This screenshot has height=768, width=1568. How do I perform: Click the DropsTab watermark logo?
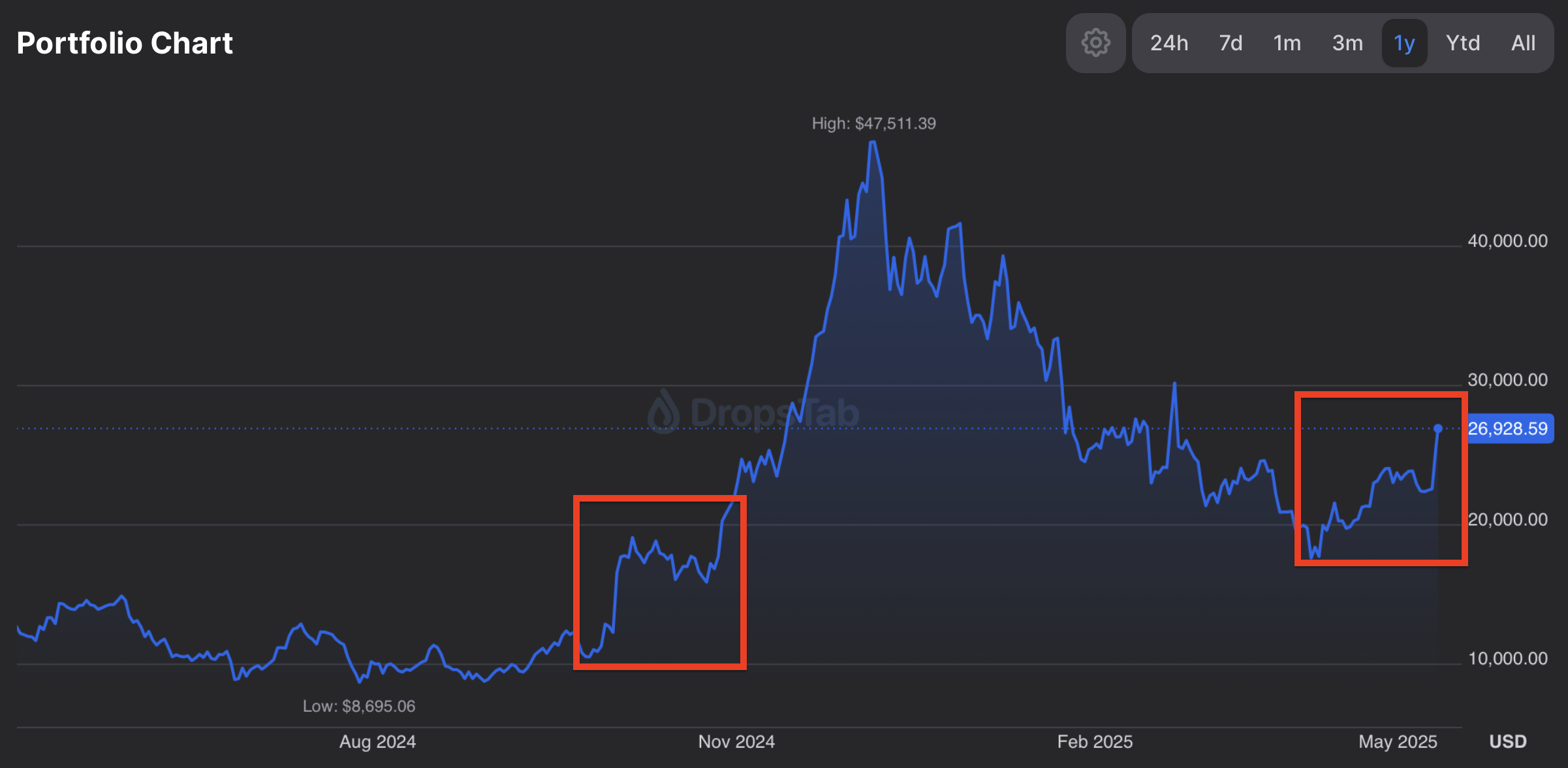(753, 413)
